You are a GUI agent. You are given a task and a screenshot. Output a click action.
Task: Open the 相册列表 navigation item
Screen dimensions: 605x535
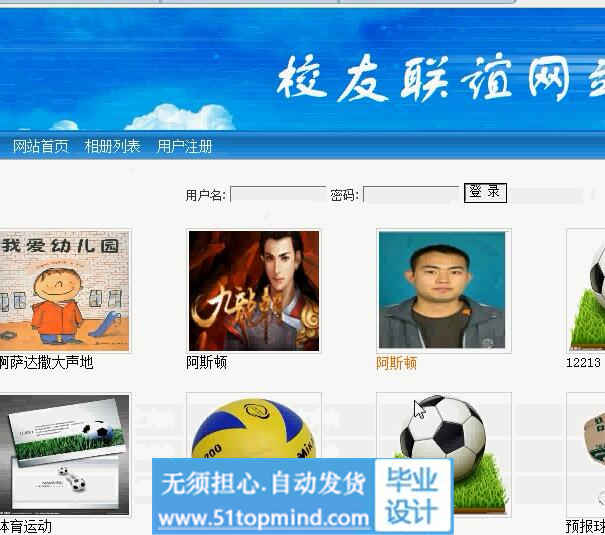(x=112, y=146)
